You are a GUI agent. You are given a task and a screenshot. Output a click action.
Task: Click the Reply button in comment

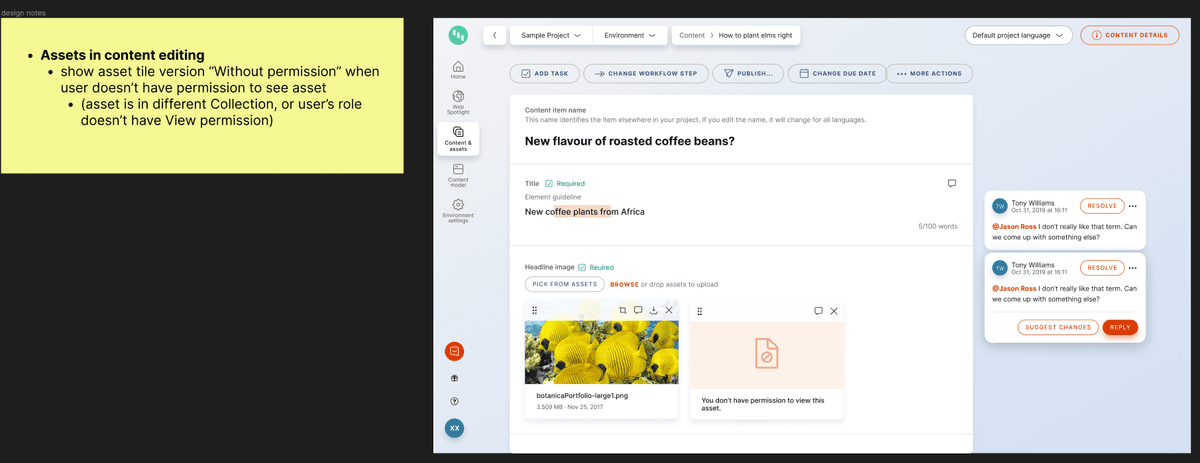click(x=1120, y=327)
